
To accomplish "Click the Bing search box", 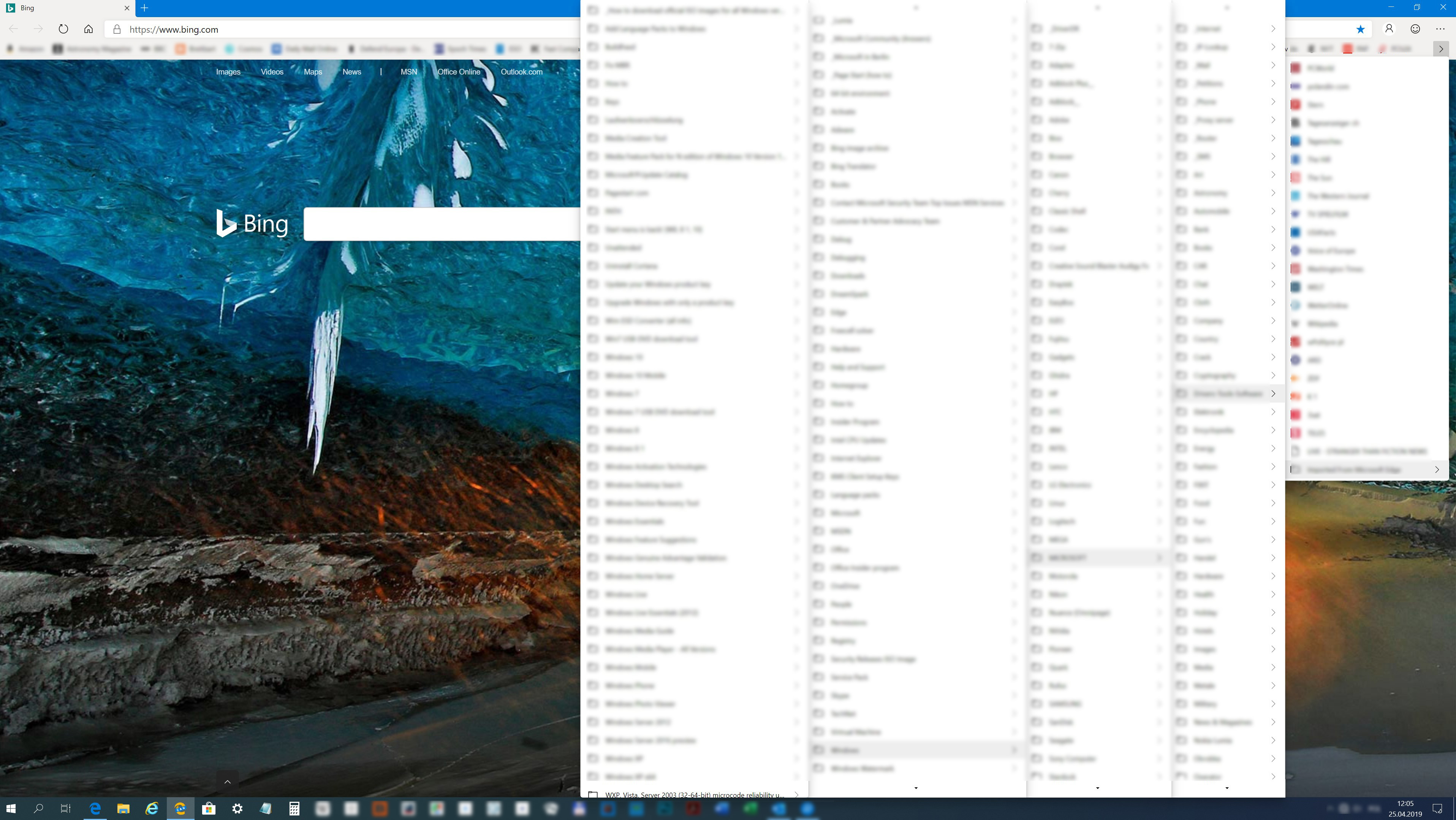I will 441,224.
